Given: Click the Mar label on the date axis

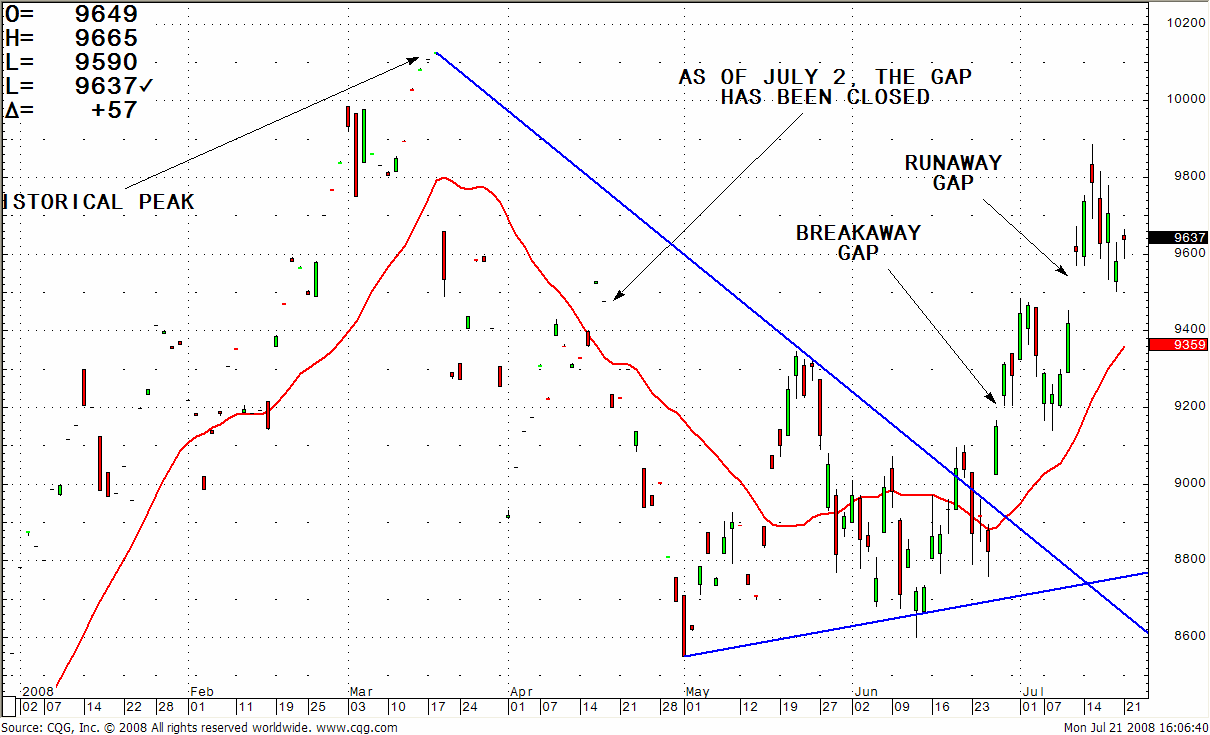Looking at the screenshot, I should pyautogui.click(x=356, y=691).
